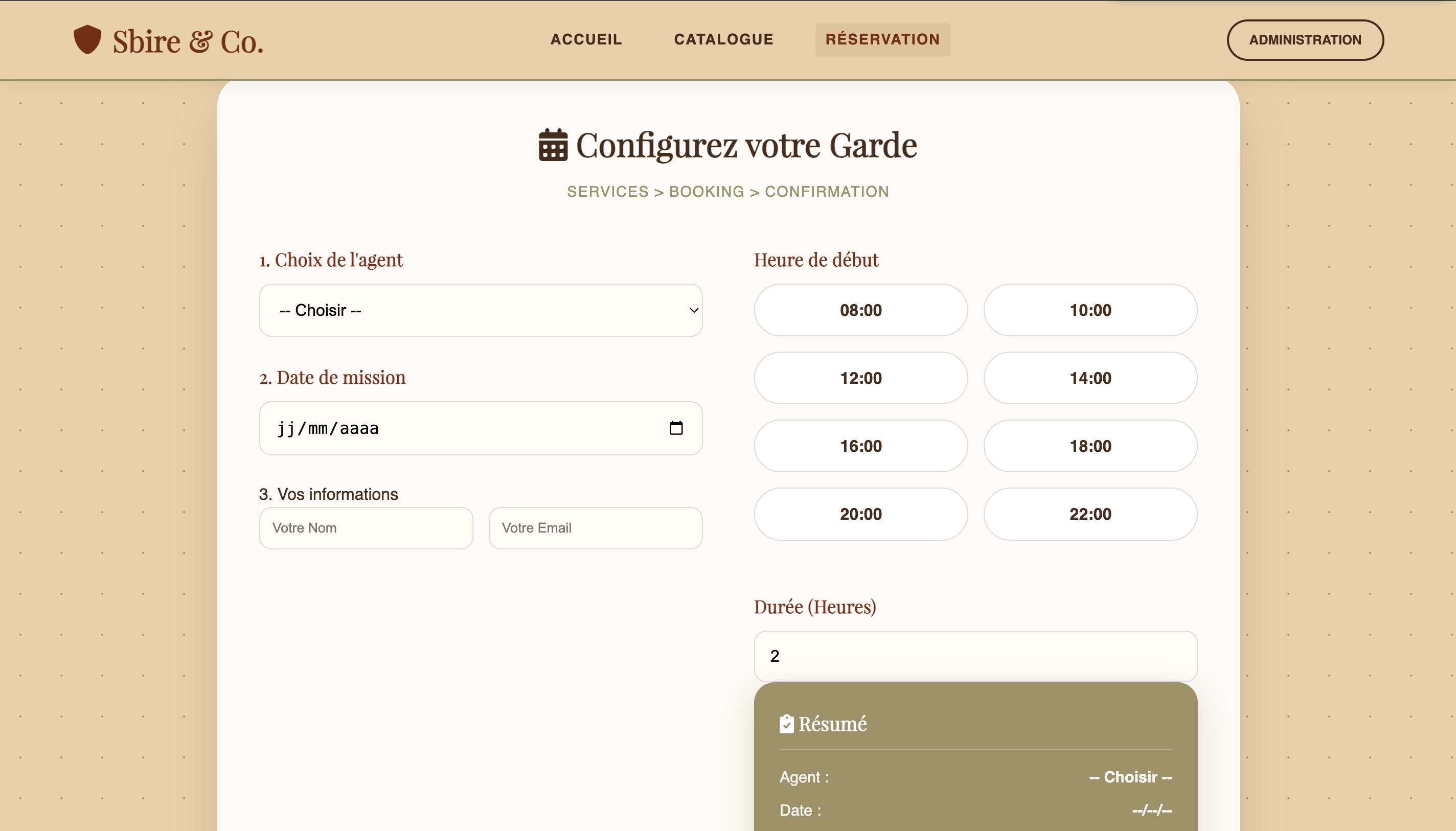The image size is (1456, 831).
Task: Open the date picker calendar icon
Action: tap(677, 428)
